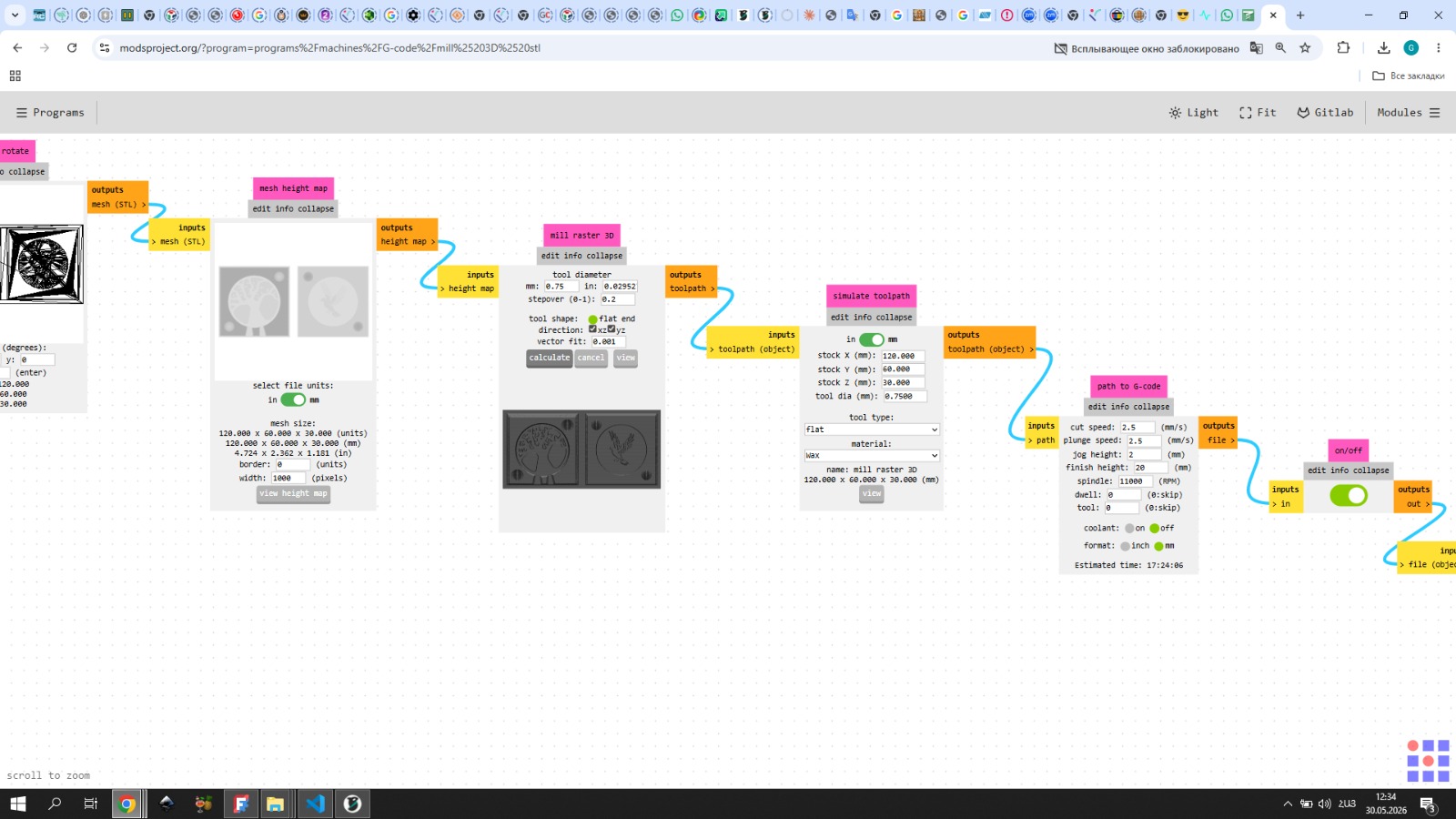
Task: Open the all-bookmarks folder
Action: [1408, 76]
